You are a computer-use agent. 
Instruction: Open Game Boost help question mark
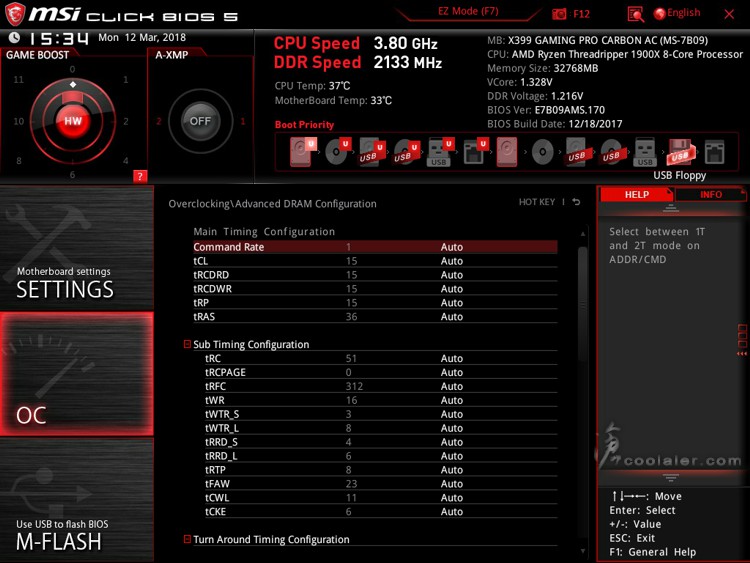tap(140, 176)
